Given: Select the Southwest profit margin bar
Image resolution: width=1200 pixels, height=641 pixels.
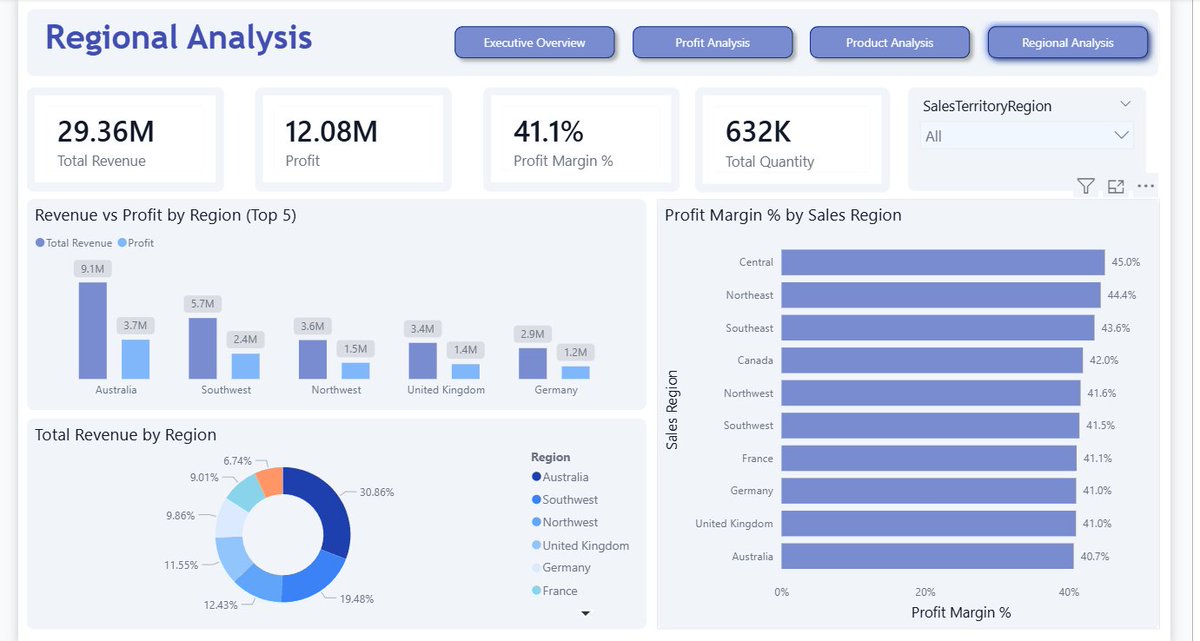Looking at the screenshot, I should (x=930, y=425).
